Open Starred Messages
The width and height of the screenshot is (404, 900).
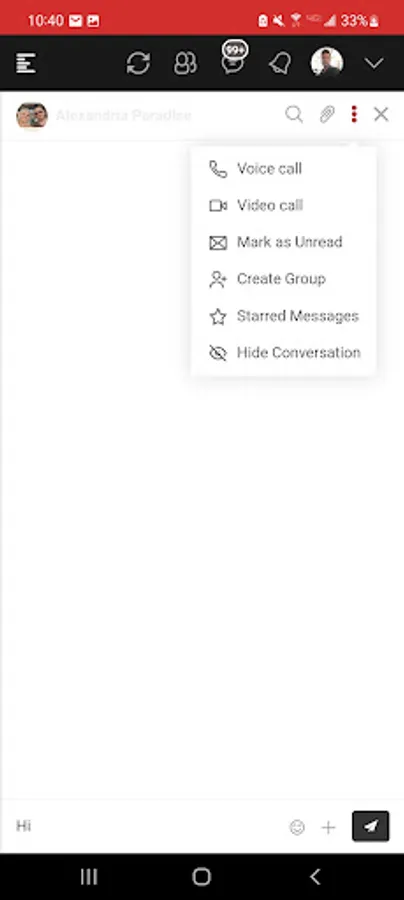[x=283, y=316]
